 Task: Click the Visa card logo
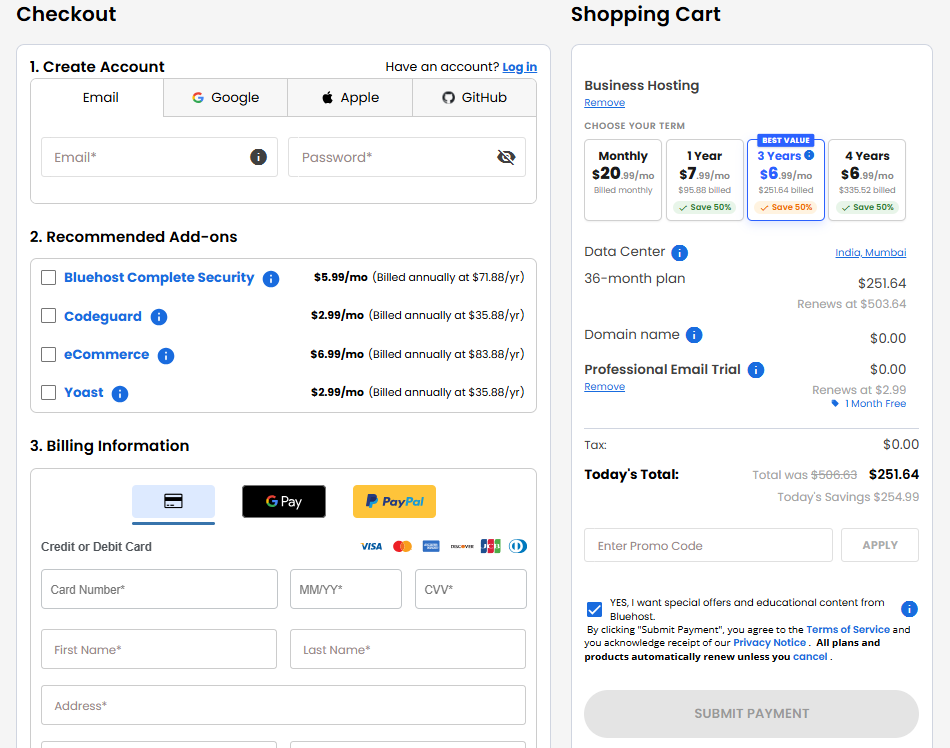click(371, 546)
